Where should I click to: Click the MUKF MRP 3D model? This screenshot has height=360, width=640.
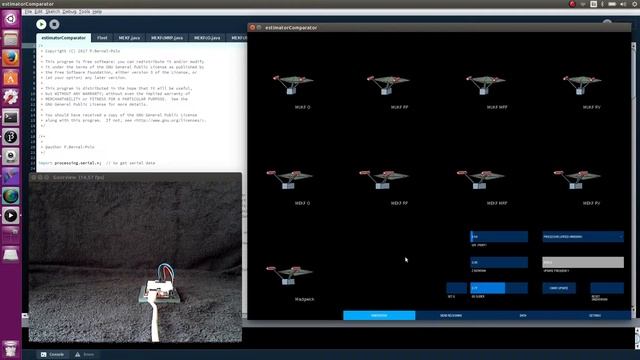485,84
